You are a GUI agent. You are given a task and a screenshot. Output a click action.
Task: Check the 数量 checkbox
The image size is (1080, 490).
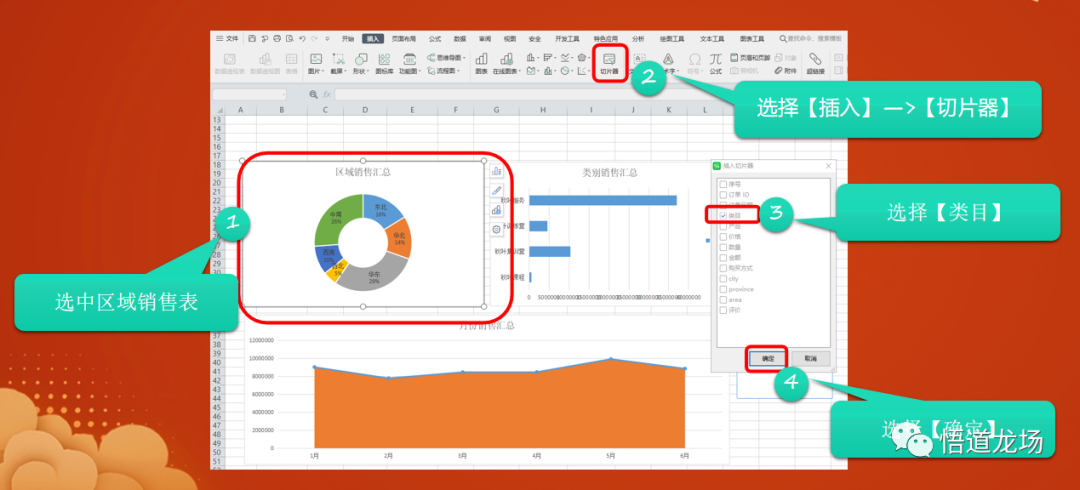click(723, 247)
